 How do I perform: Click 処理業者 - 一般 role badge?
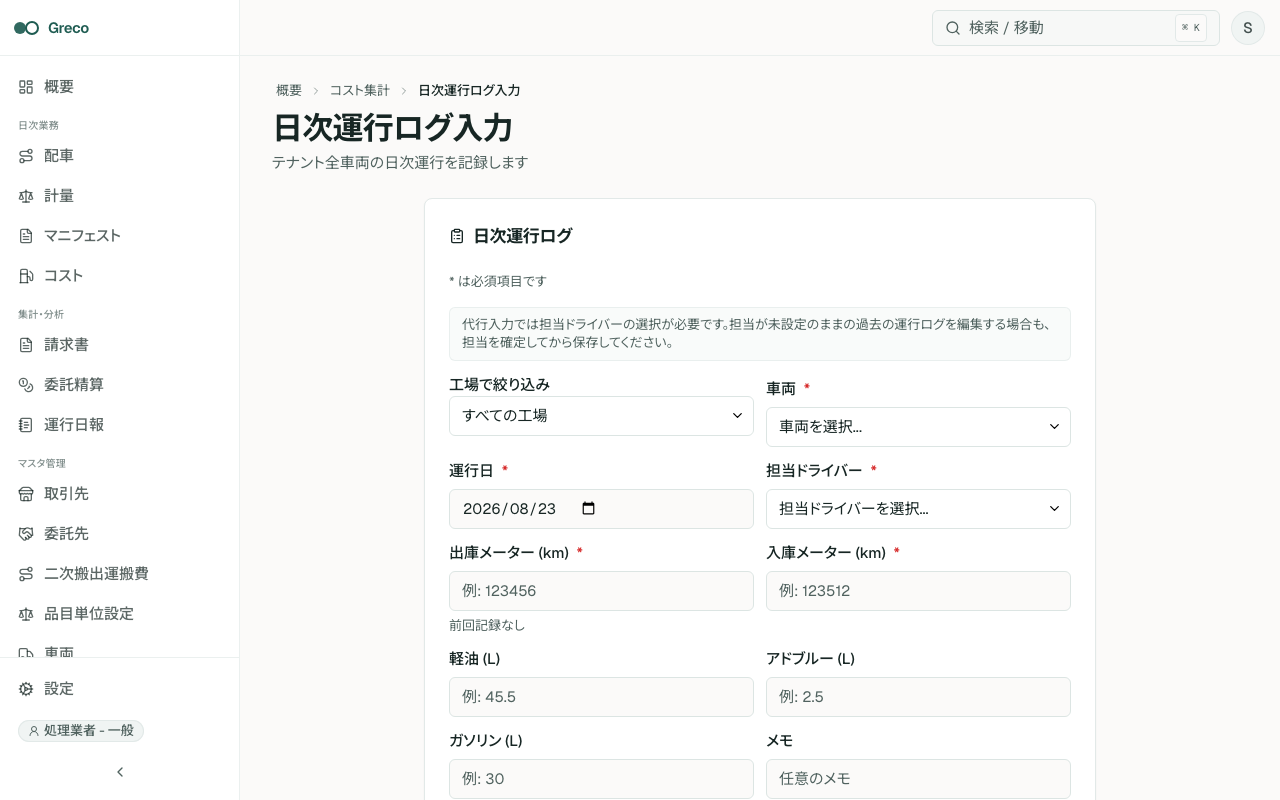(81, 731)
